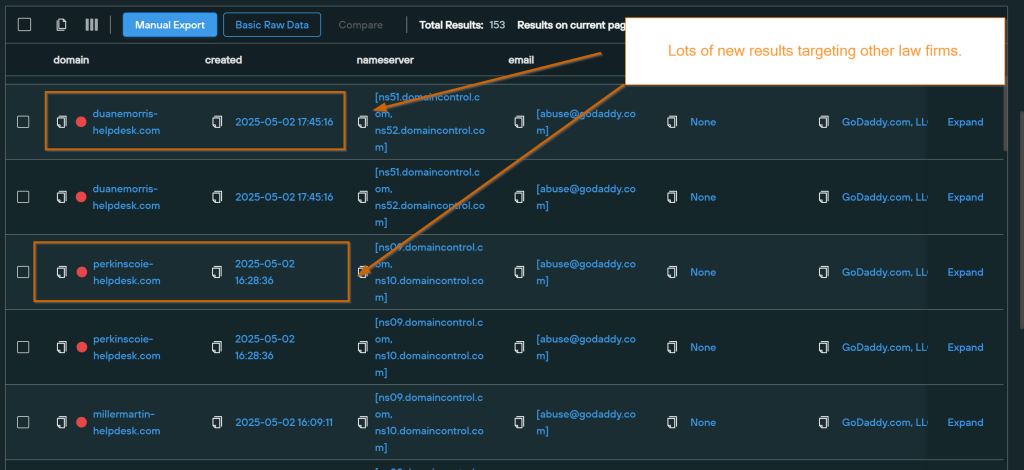Click abuse@godaddy.com email in millermartin row
Image resolution: width=1024 pixels, height=470 pixels.
point(586,422)
